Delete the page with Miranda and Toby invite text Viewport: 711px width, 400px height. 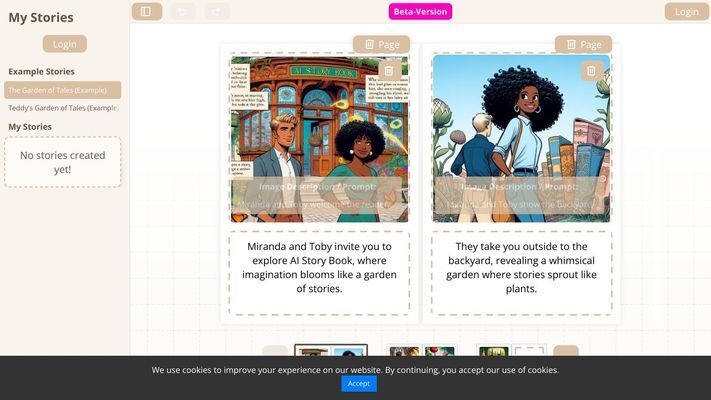381,44
